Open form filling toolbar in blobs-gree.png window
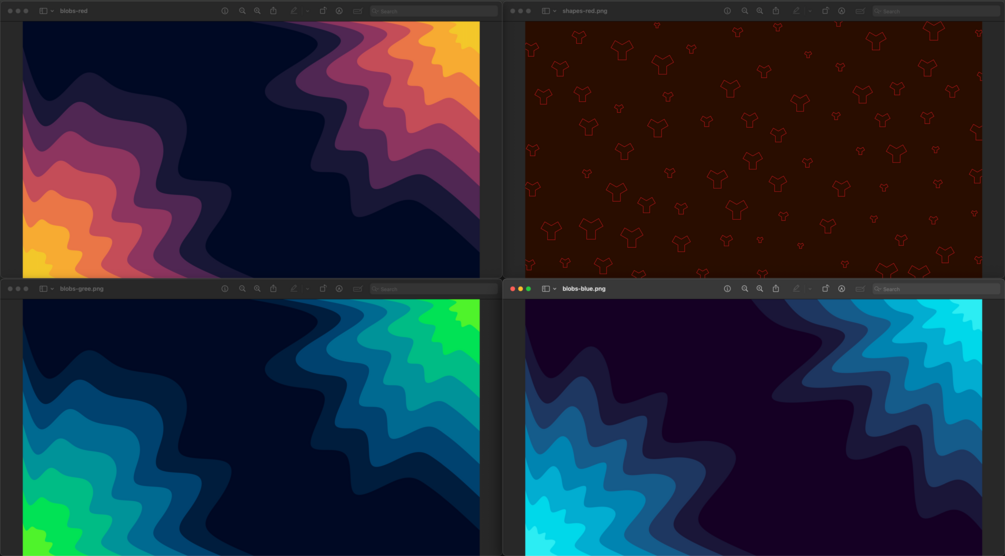 358,289
